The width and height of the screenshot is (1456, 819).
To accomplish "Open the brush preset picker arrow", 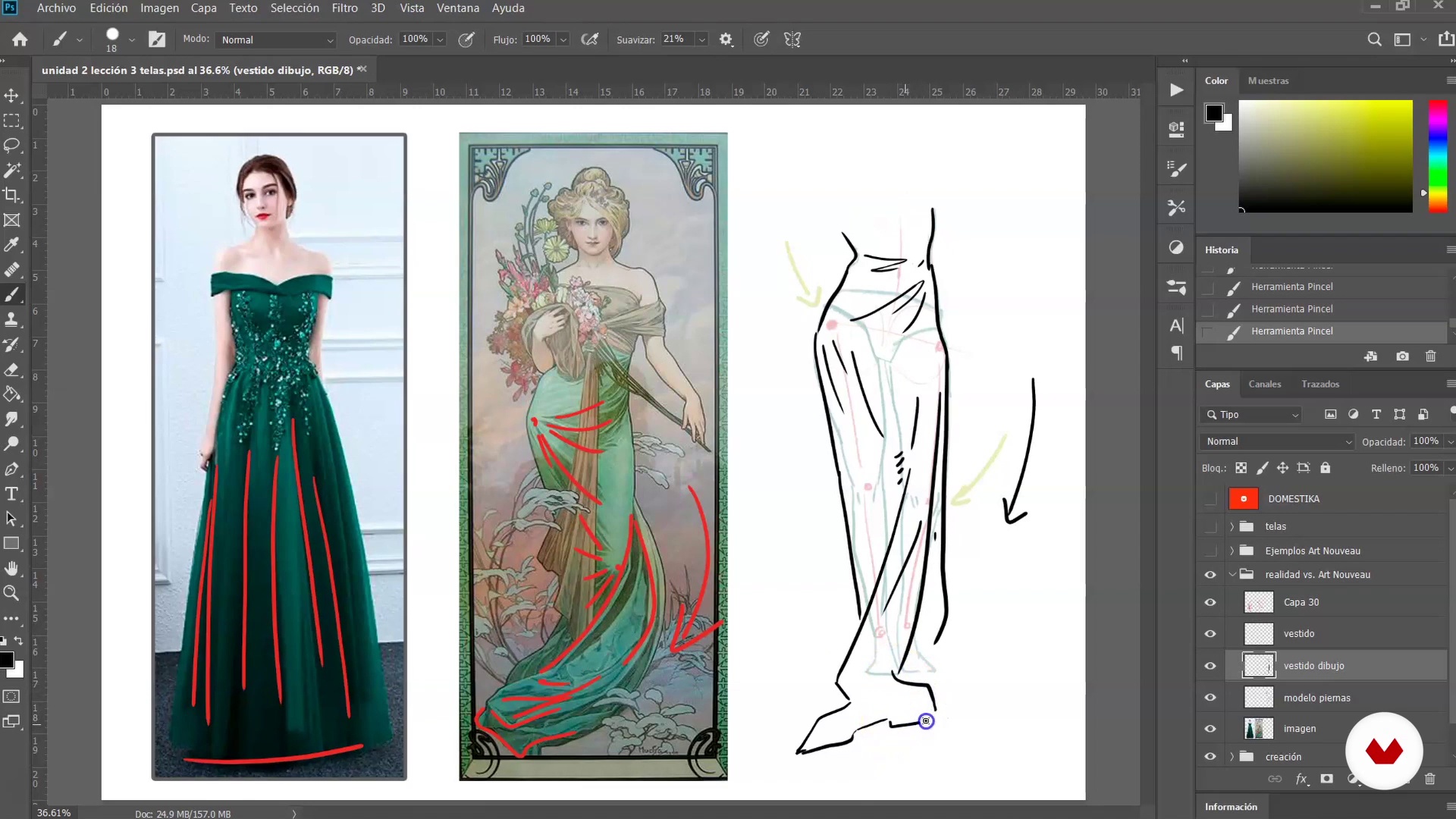I will point(132,39).
